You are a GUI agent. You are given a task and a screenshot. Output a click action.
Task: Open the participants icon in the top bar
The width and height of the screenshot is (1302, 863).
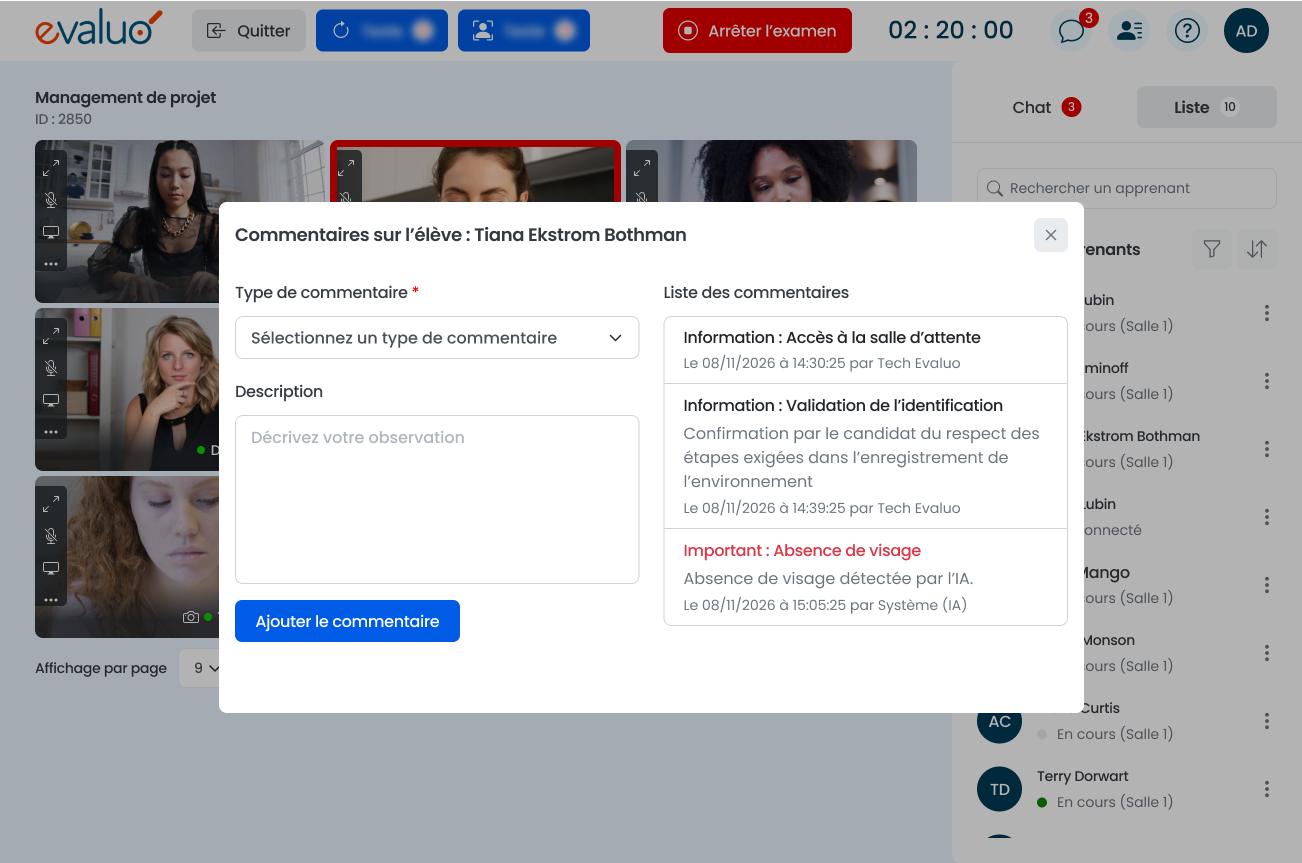(x=1129, y=31)
